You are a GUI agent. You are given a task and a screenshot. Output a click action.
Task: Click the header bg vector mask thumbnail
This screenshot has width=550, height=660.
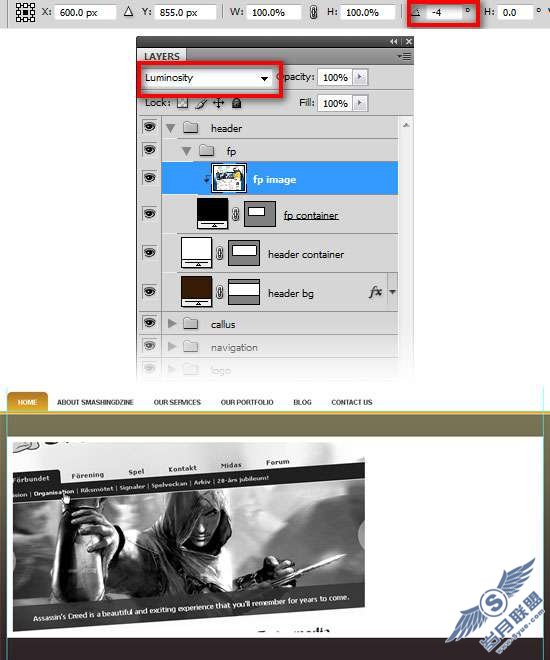point(244,292)
